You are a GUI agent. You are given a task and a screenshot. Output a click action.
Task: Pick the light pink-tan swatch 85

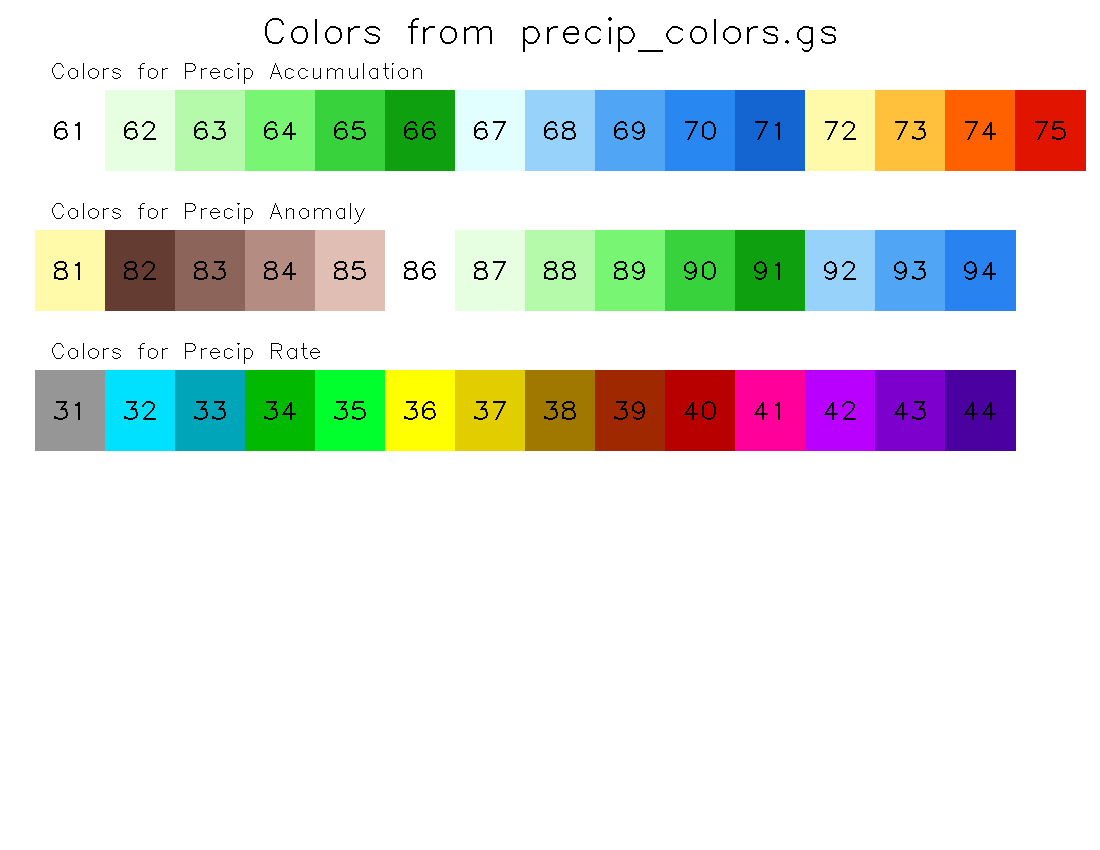pyautogui.click(x=350, y=271)
